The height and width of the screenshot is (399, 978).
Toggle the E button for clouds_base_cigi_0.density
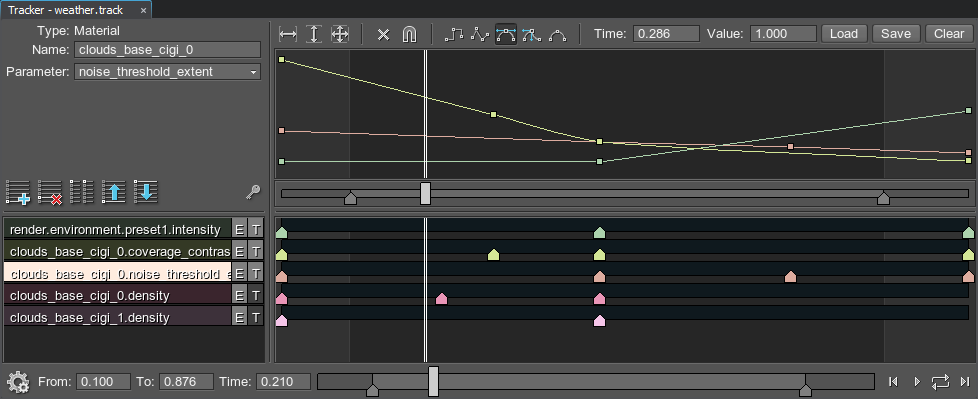pyautogui.click(x=240, y=296)
